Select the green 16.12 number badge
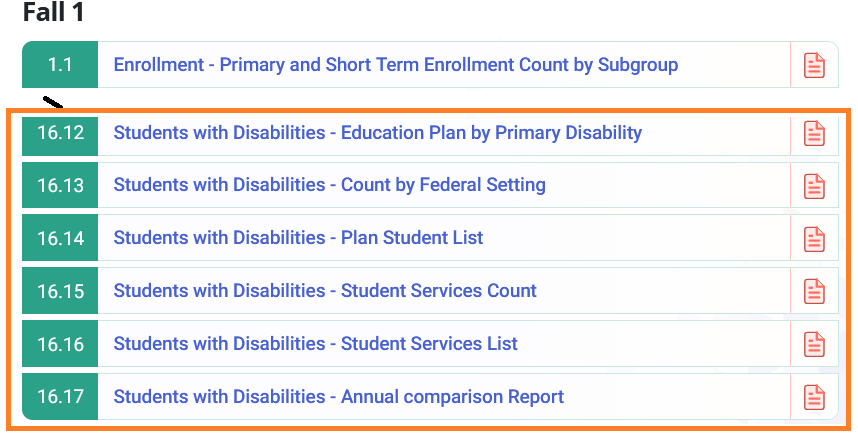The height and width of the screenshot is (438, 858). [60, 132]
